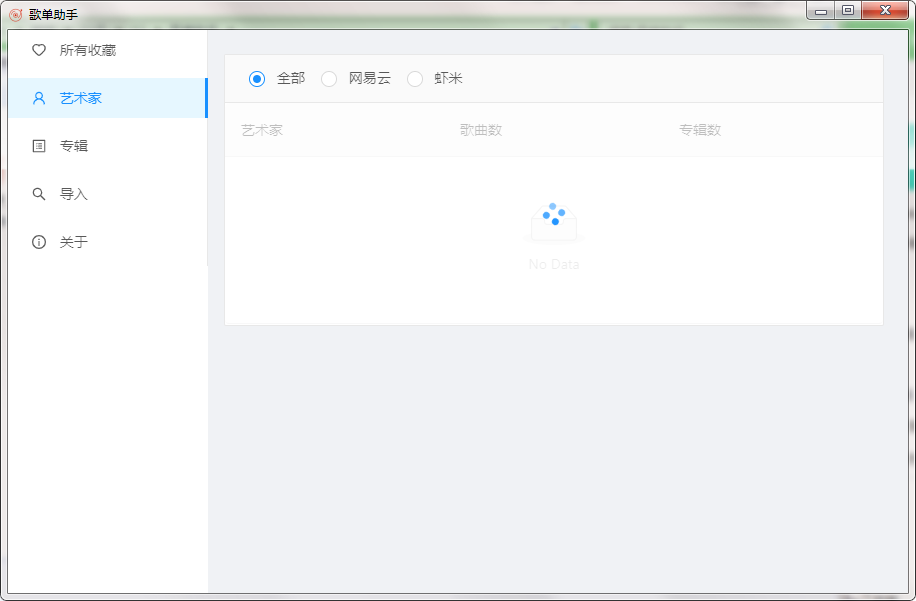Click the magnifier icon next to 导入
Image resolution: width=916 pixels, height=601 pixels.
pos(39,194)
